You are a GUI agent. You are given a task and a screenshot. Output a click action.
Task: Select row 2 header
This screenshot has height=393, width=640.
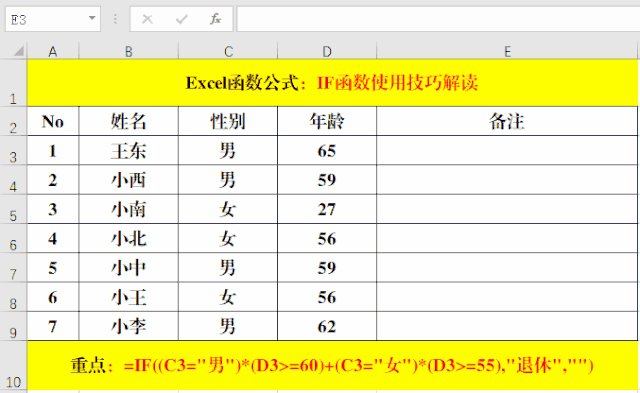coord(13,122)
